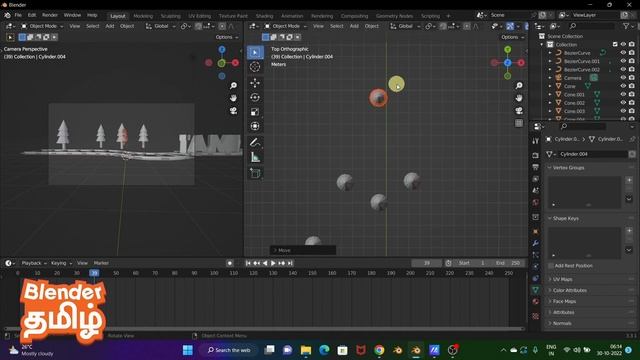
Task: Open Object Mode dropdown in Camera Perspective viewport
Action: click(42, 26)
